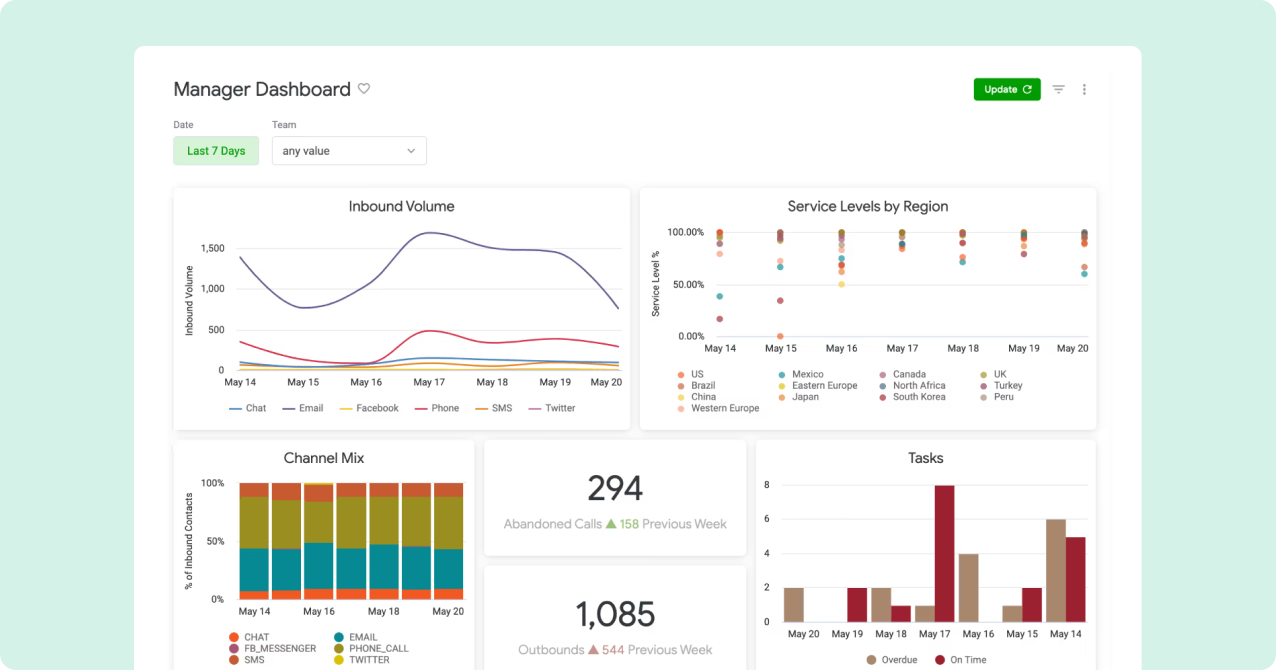
Task: Open the Date filter showing Last 7 Days
Action: (216, 150)
